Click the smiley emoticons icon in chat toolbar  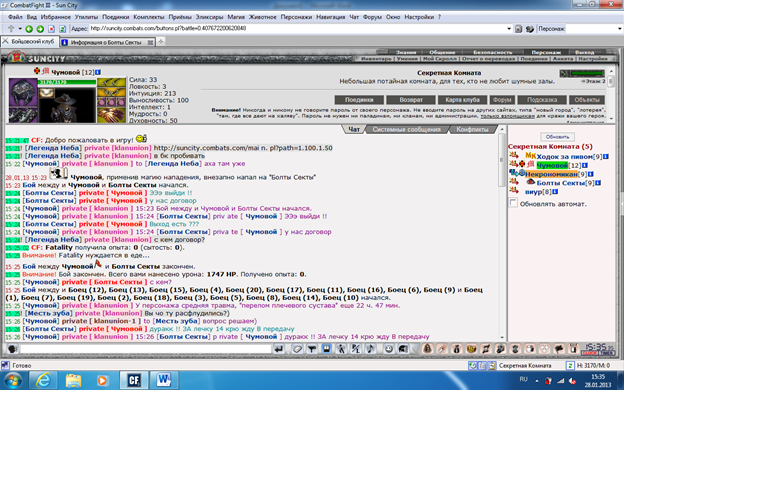388,349
